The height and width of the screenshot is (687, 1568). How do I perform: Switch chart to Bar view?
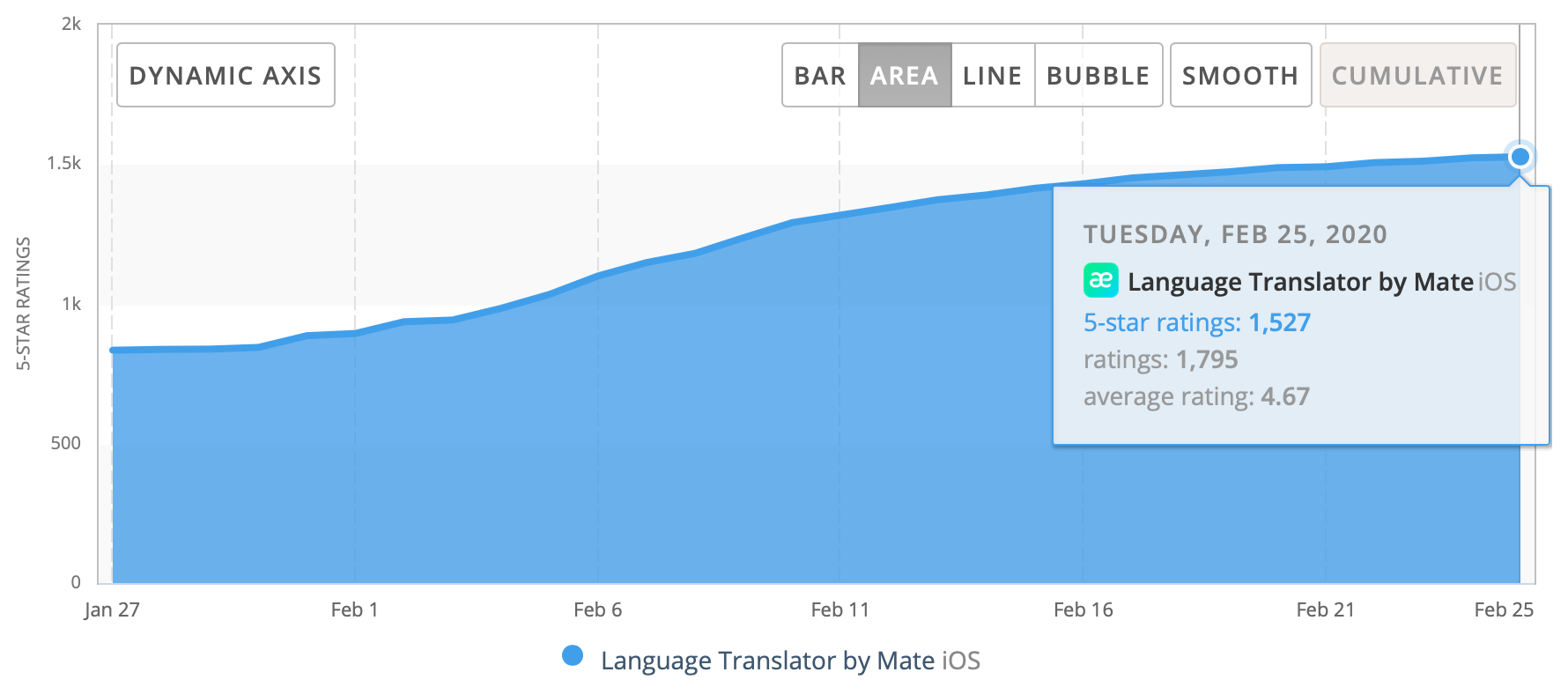click(x=820, y=75)
